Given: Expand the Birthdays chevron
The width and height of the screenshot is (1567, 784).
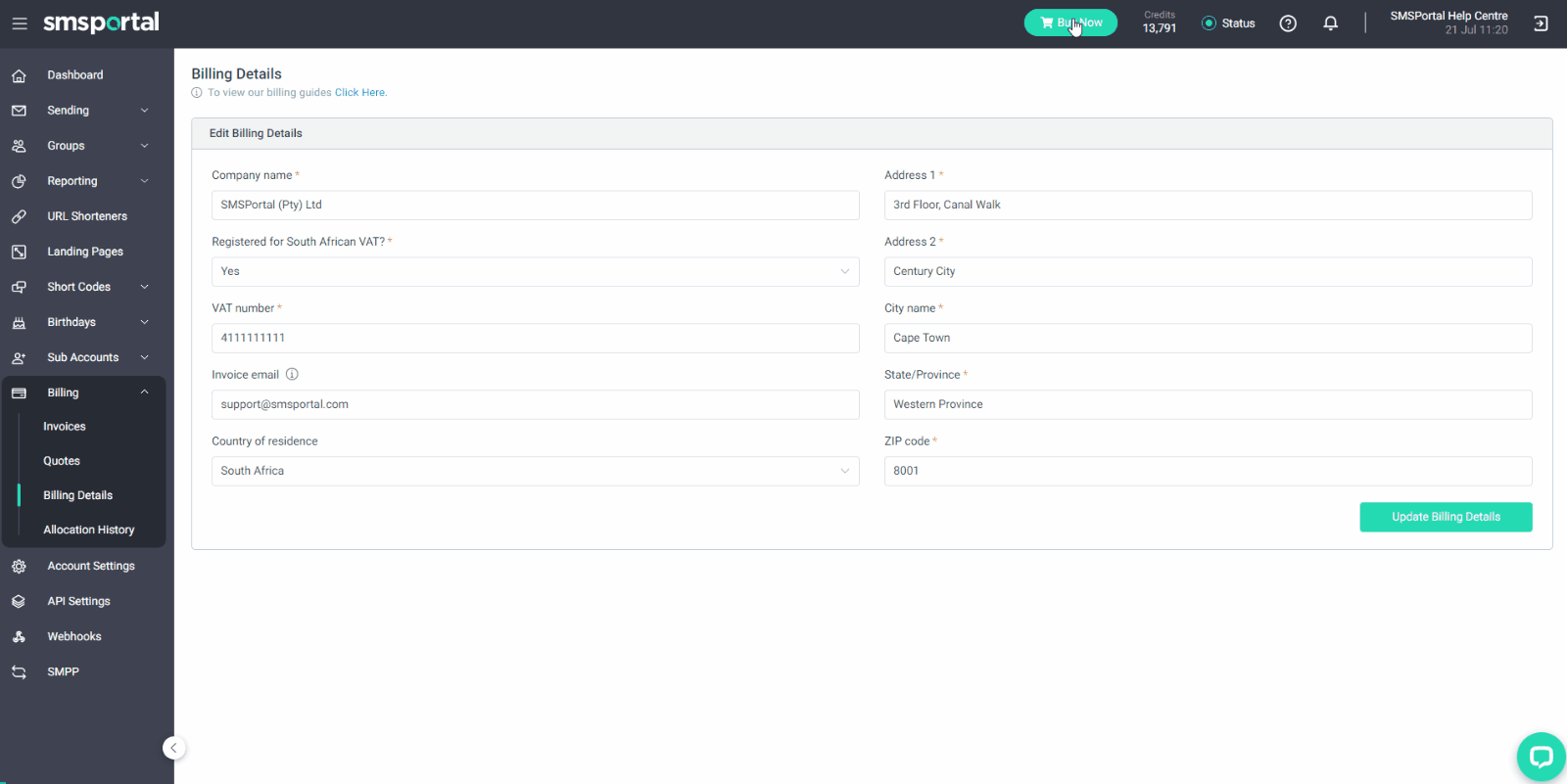Looking at the screenshot, I should [145, 322].
